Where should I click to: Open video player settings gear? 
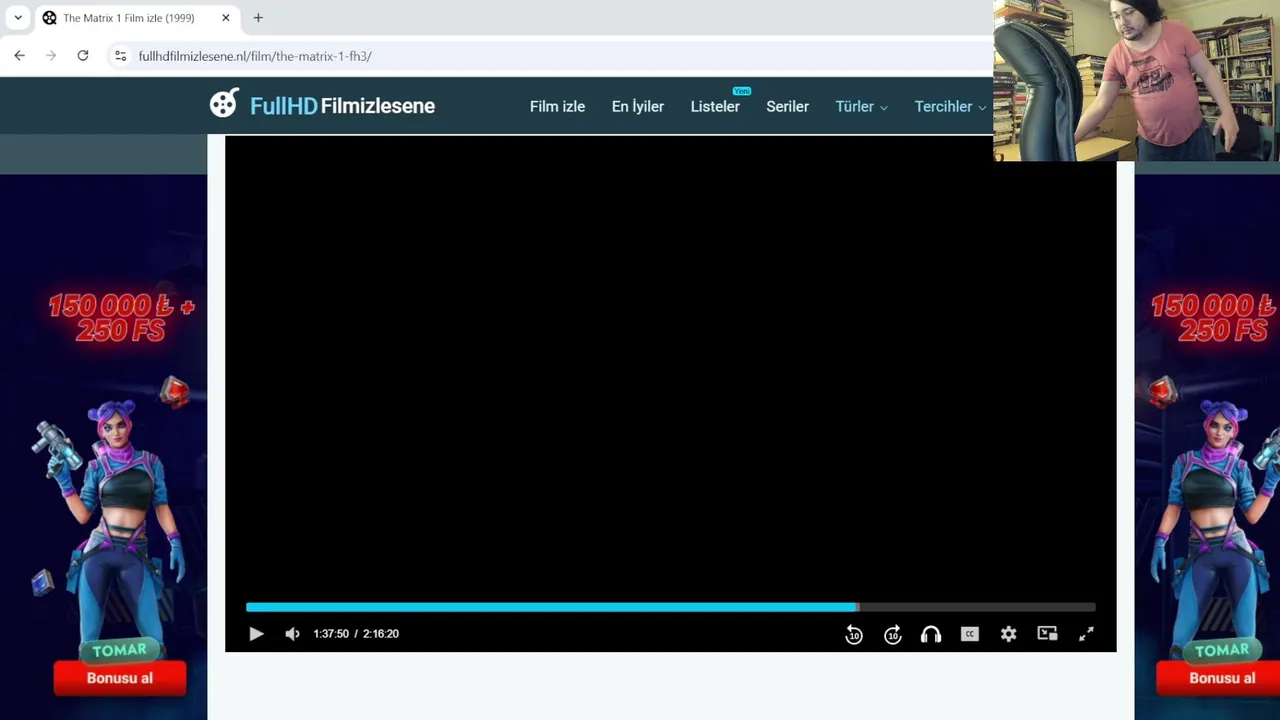pyautogui.click(x=1008, y=634)
